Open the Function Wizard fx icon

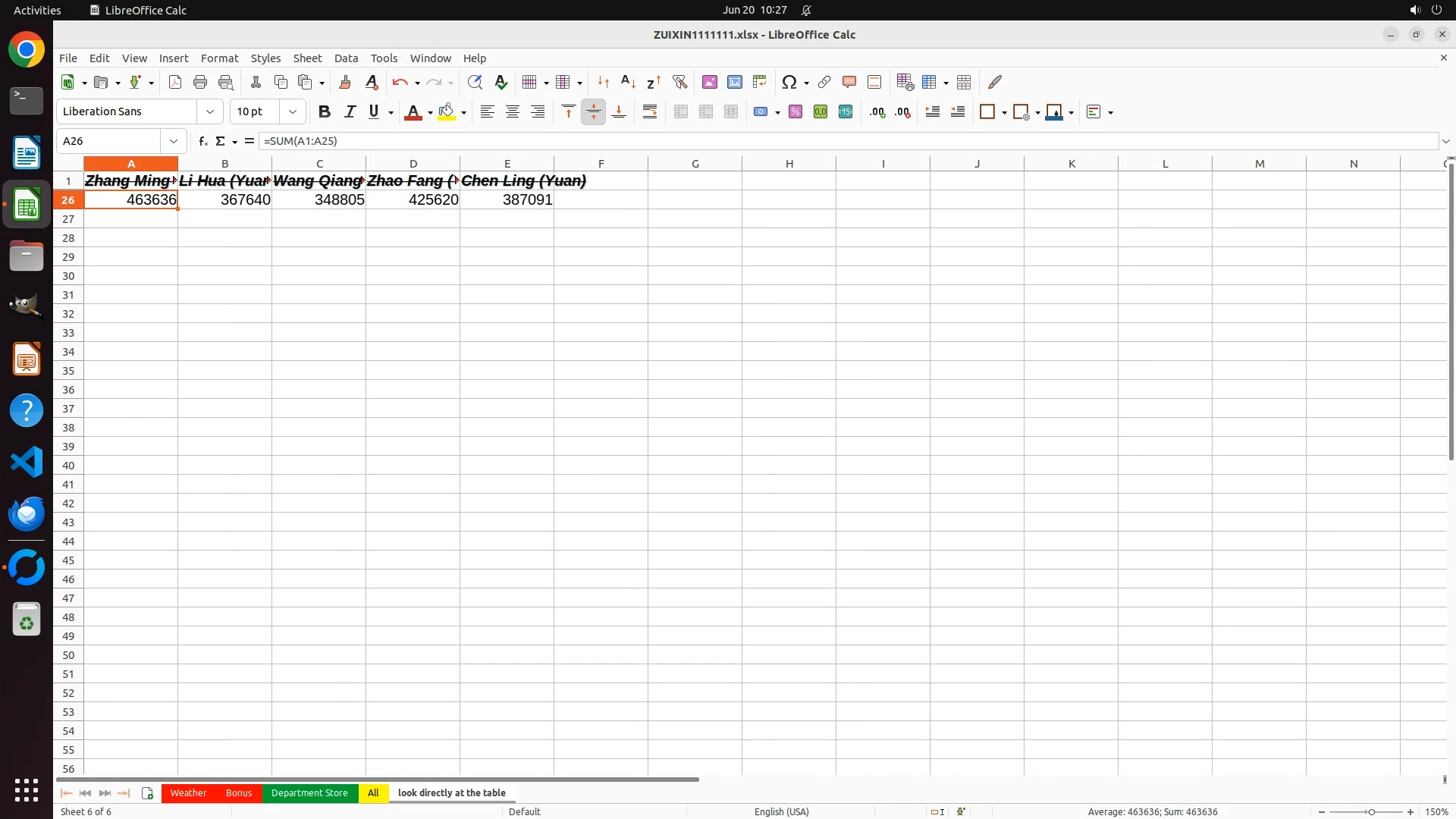[202, 141]
